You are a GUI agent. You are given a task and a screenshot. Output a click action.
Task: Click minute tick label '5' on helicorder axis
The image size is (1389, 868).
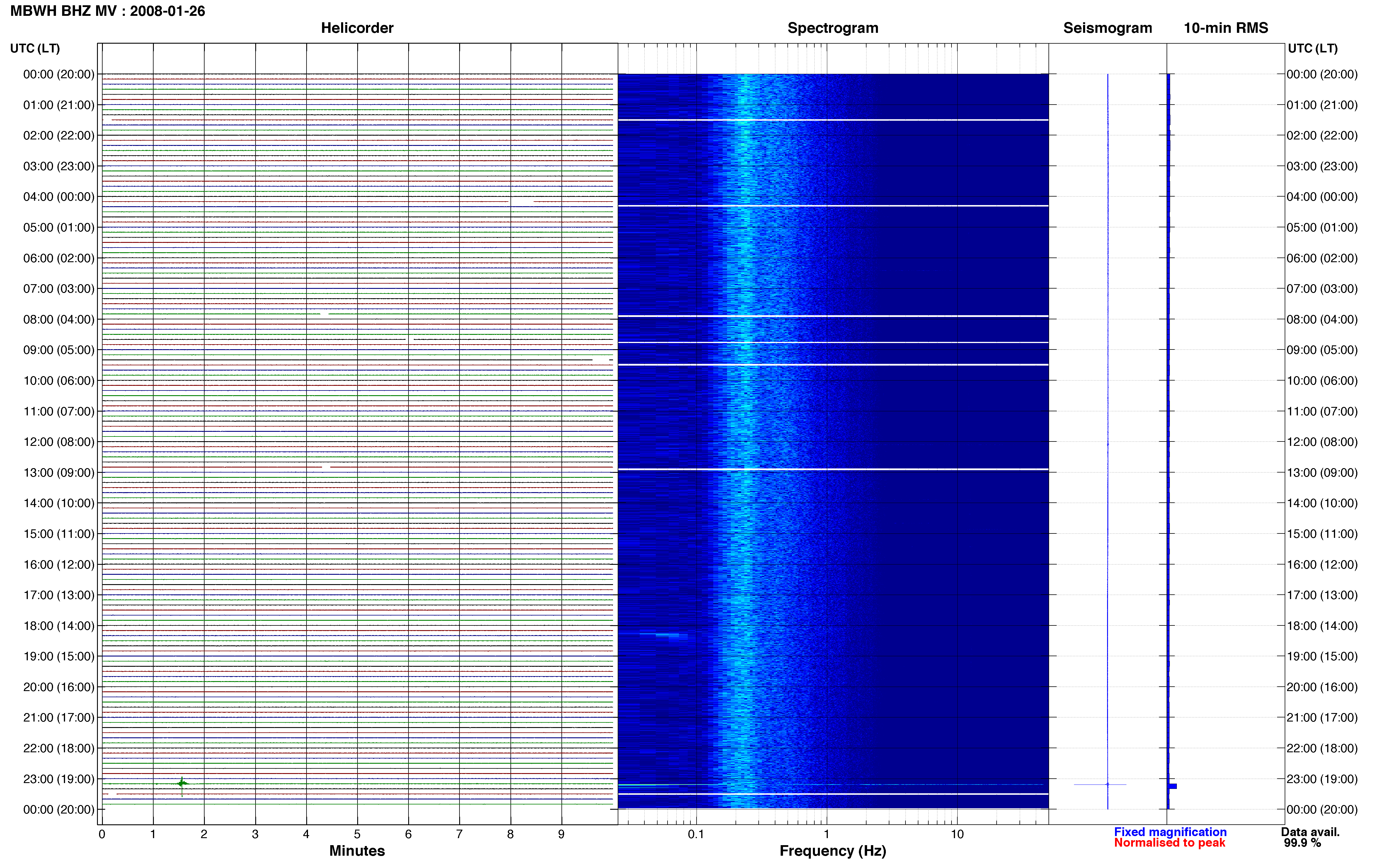357,834
